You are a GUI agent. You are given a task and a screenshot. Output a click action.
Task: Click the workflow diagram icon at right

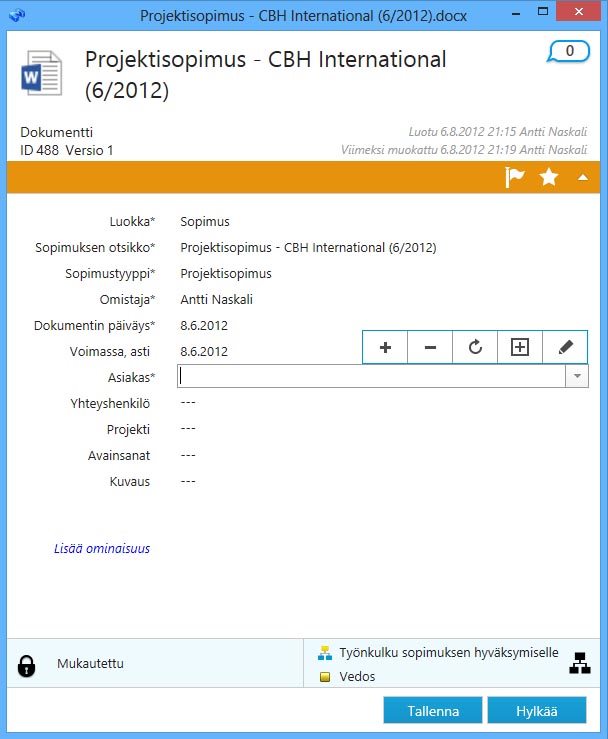(580, 663)
